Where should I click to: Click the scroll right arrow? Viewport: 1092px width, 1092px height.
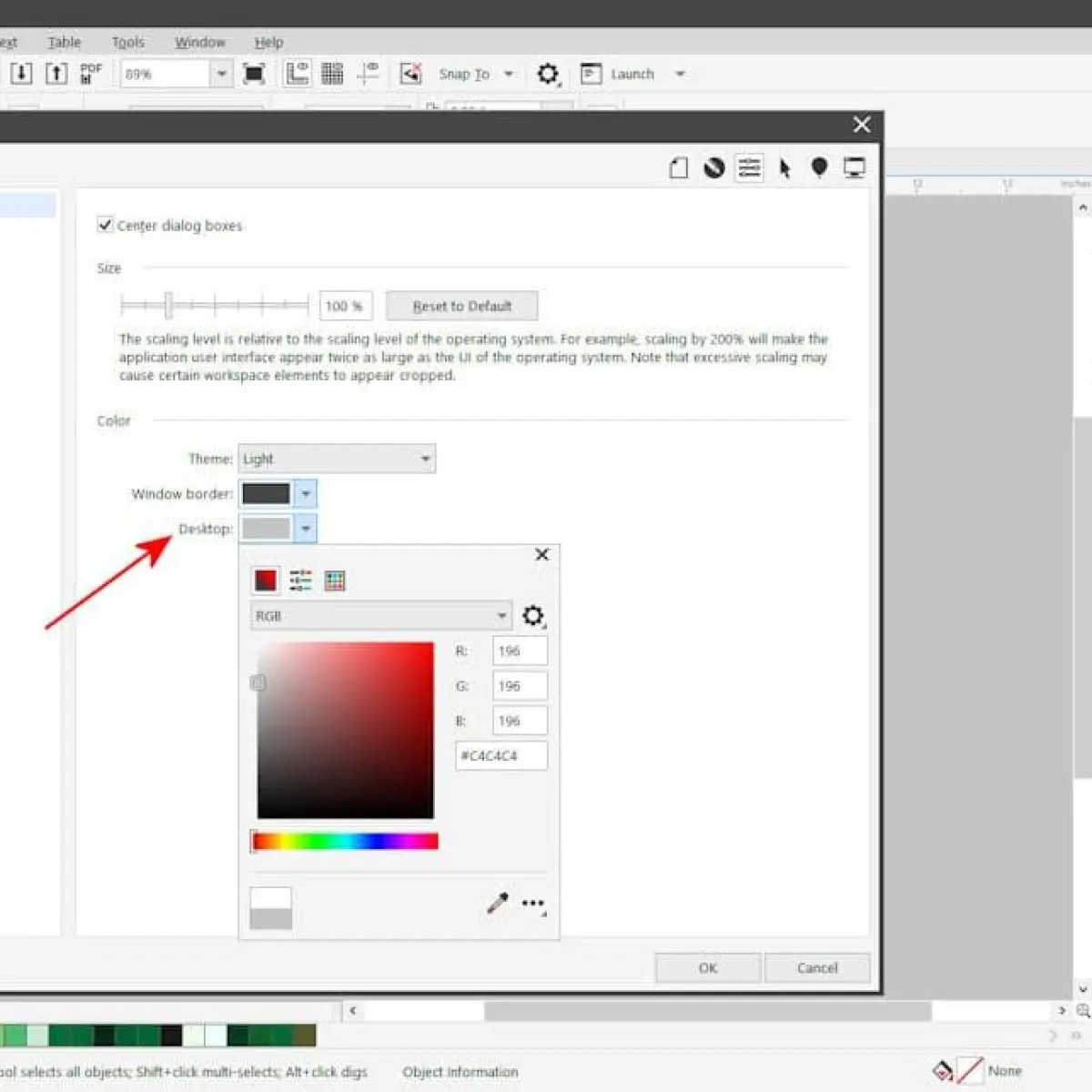click(1061, 1010)
